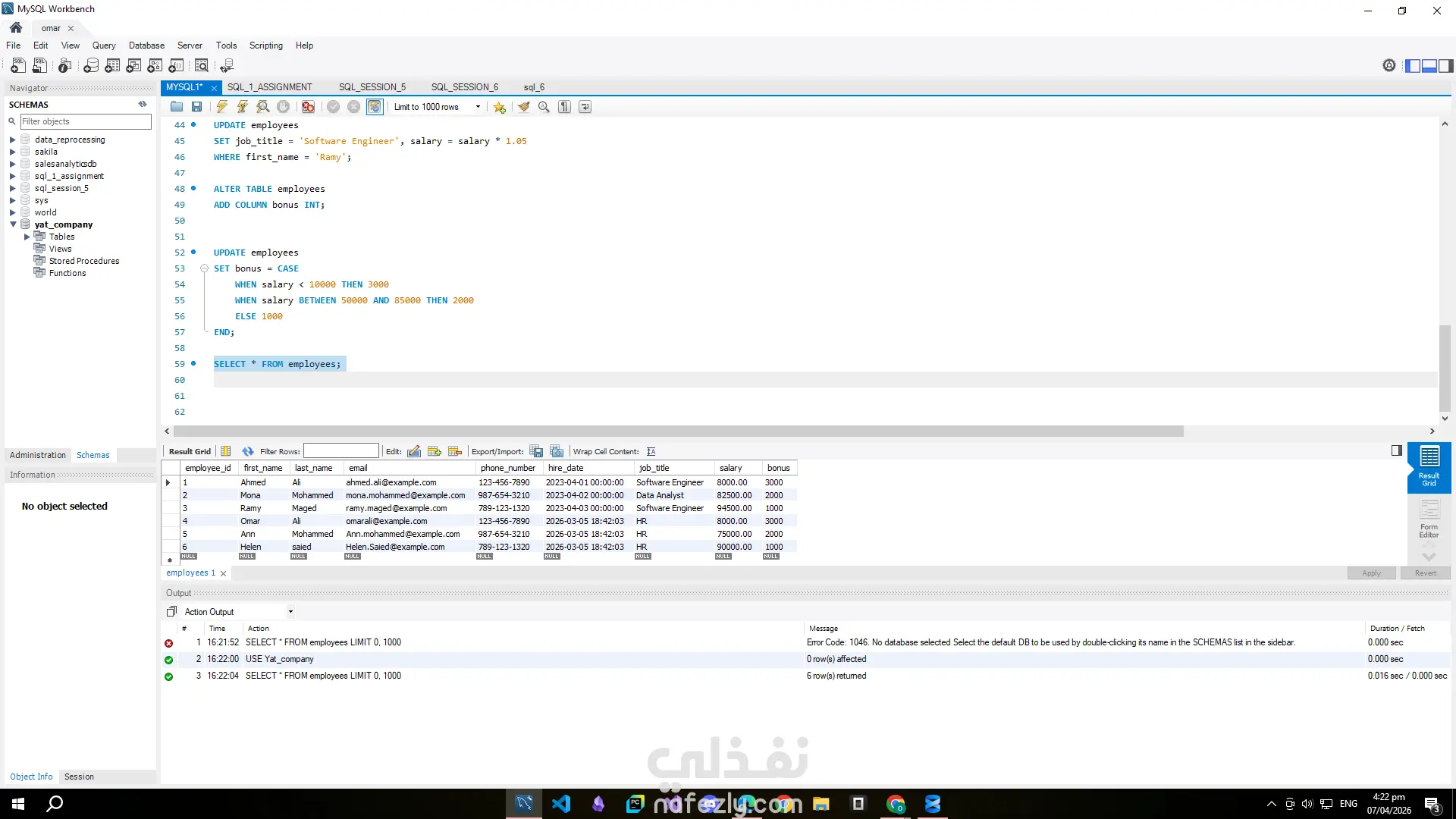Refresh the result grid data

[x=248, y=451]
